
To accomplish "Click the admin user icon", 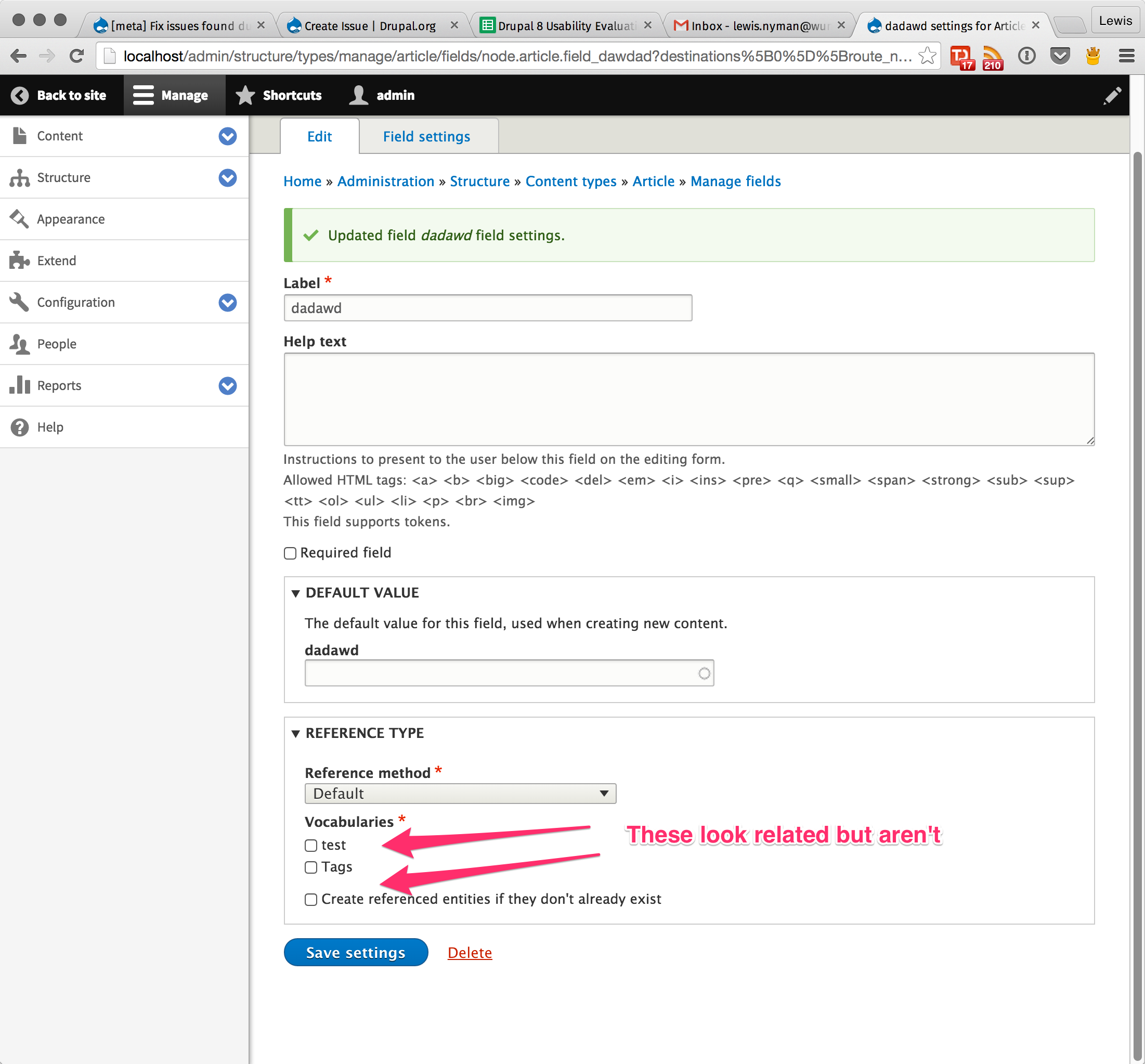I will 358,95.
